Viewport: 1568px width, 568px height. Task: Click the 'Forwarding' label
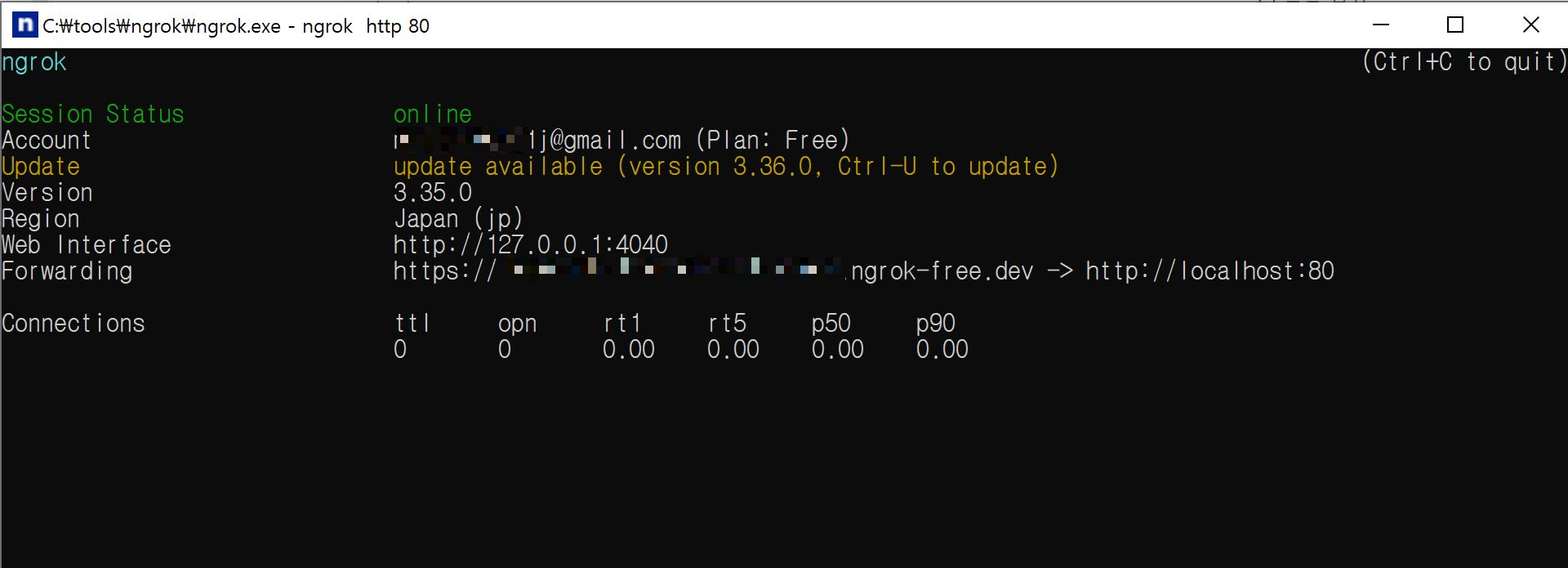pyautogui.click(x=67, y=271)
